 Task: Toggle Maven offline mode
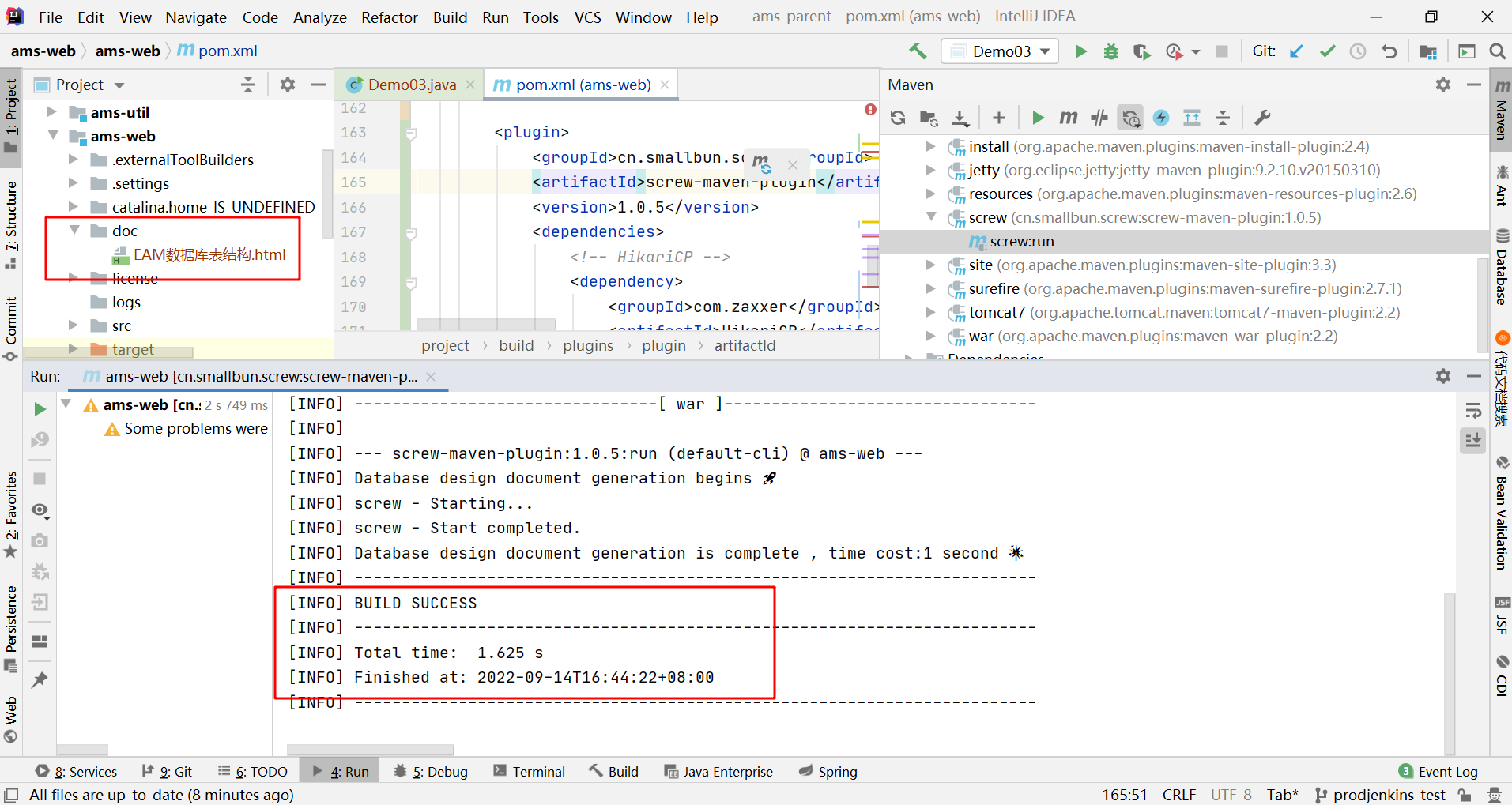pyautogui.click(x=1099, y=118)
